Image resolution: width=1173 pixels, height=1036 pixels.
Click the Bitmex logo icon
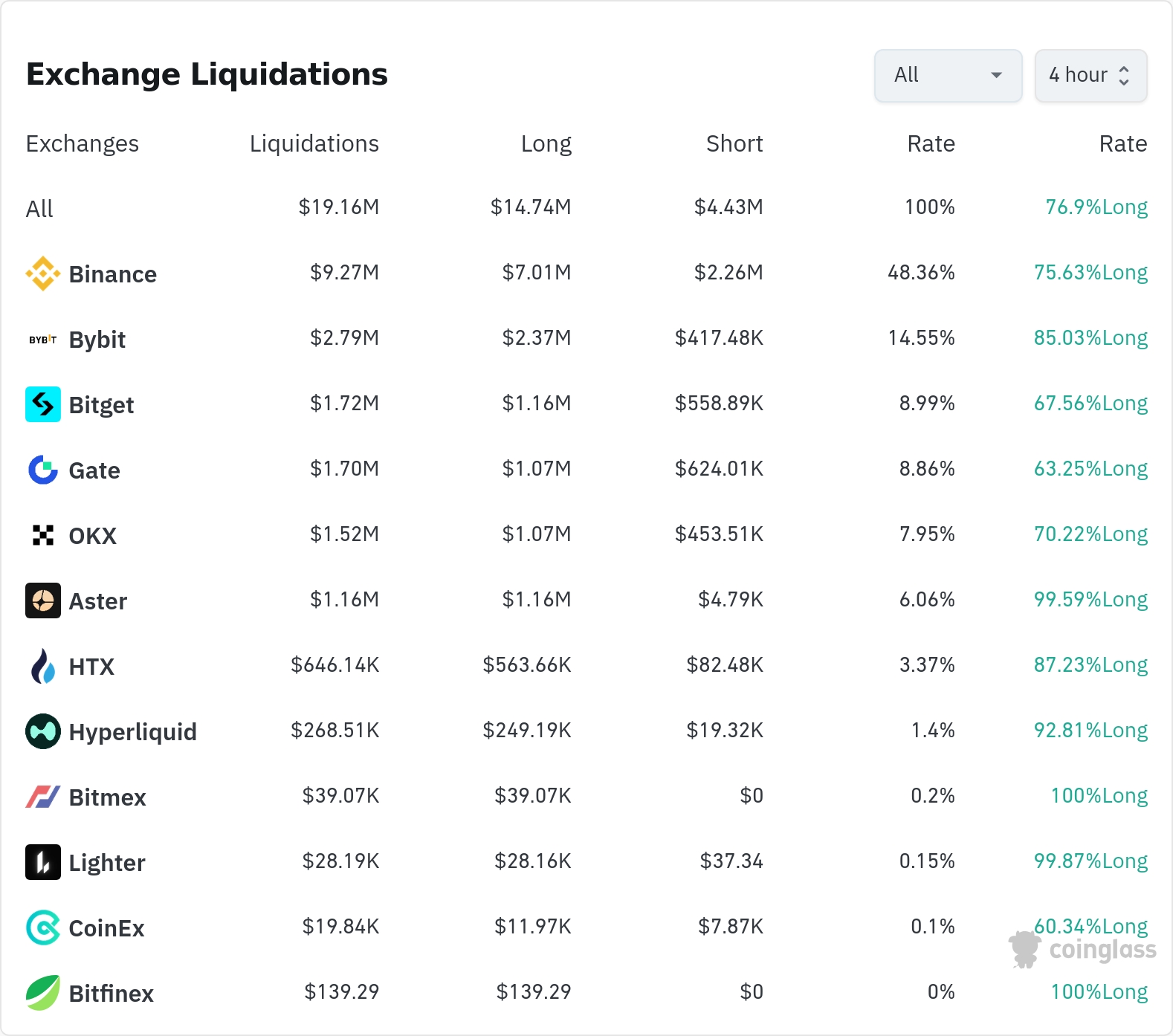point(43,797)
